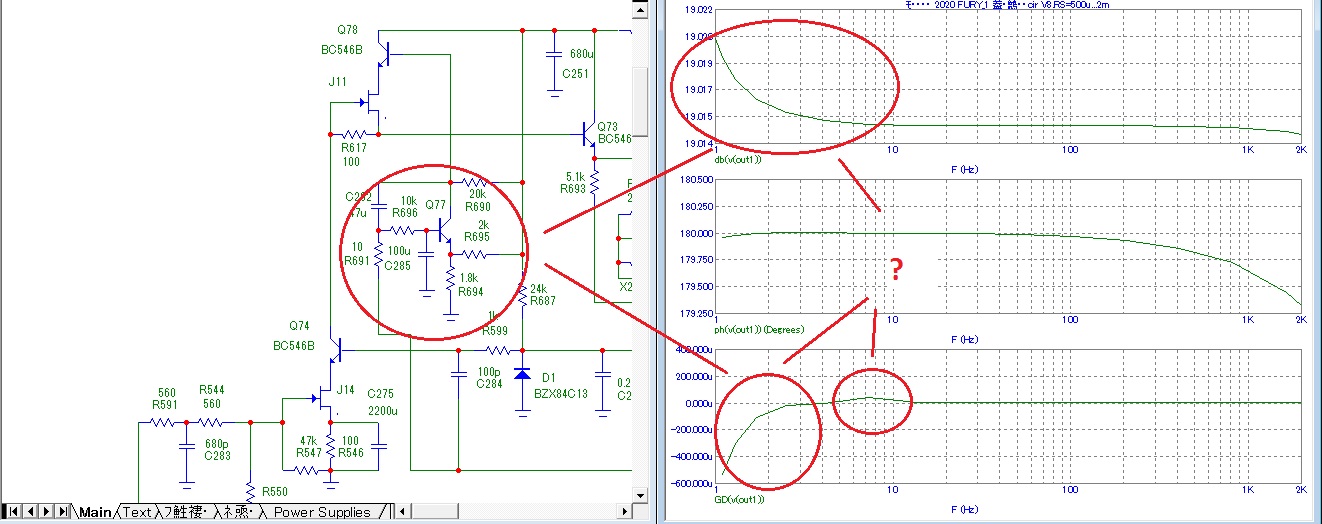Select transistor label Q74
Screen dimensions: 1322x524
tap(300, 326)
